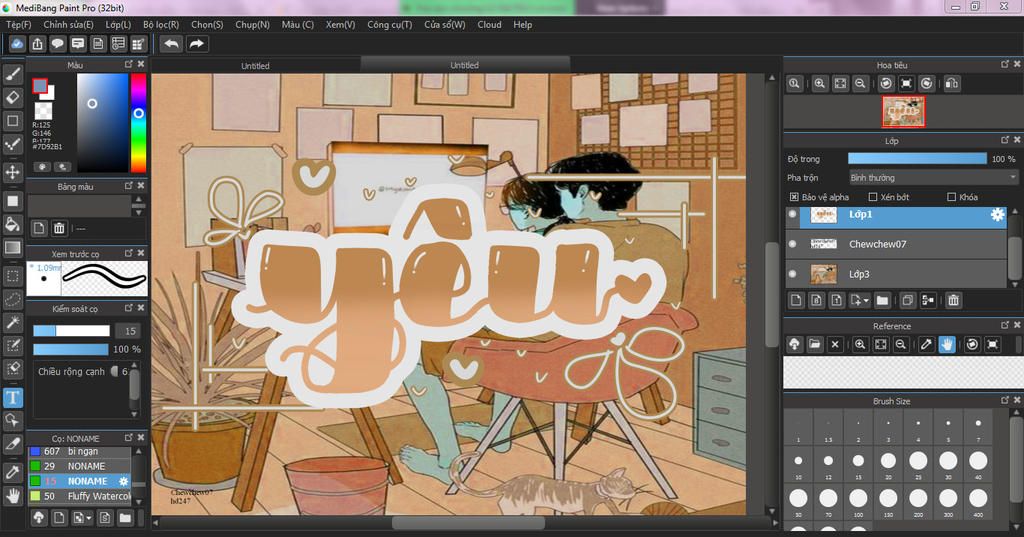1024x537 pixels.
Task: Open Bộ lọc(R) menu
Action: [161, 24]
